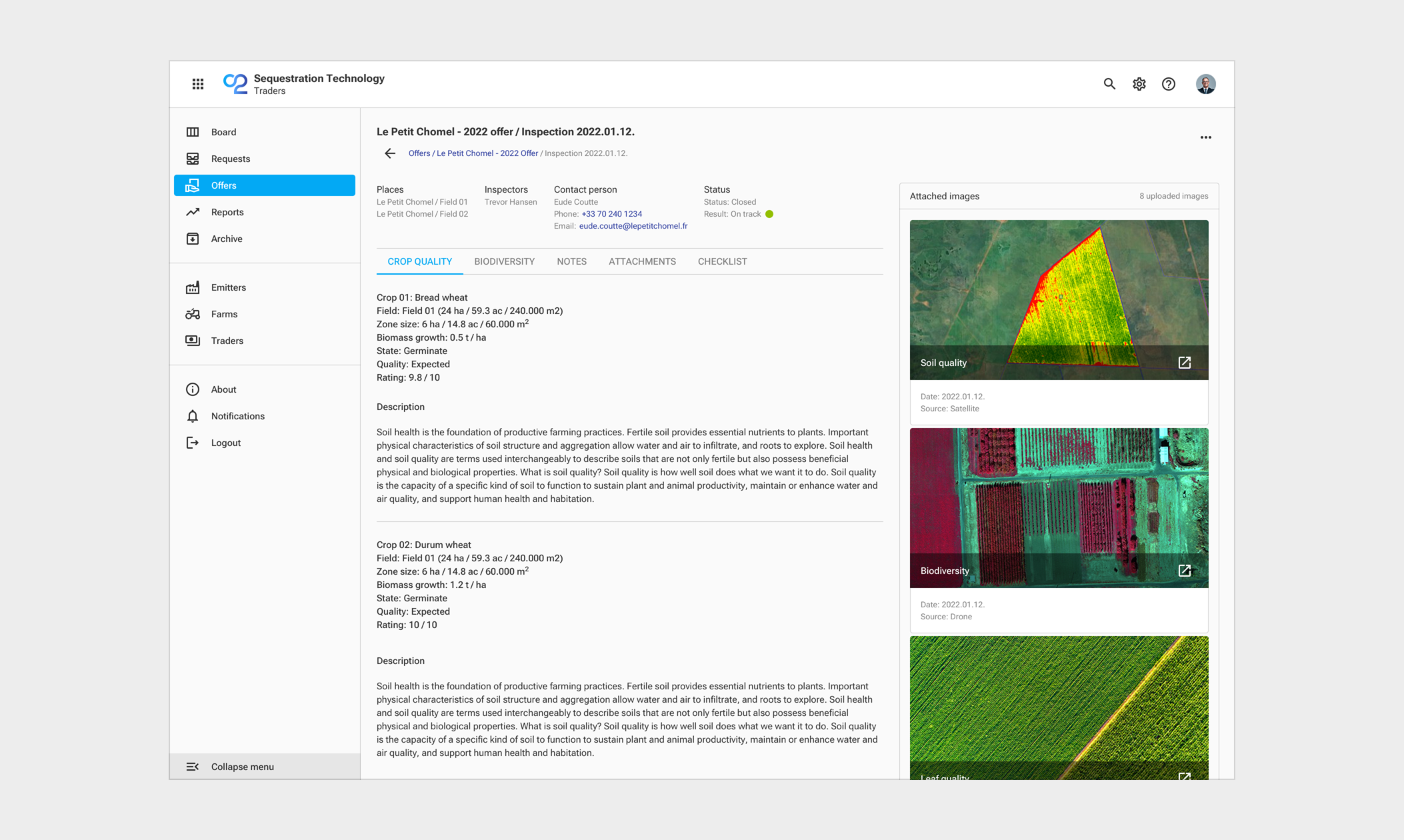Open the Soil quality image in new window
Screen dimensions: 1404x840
pos(1185,363)
